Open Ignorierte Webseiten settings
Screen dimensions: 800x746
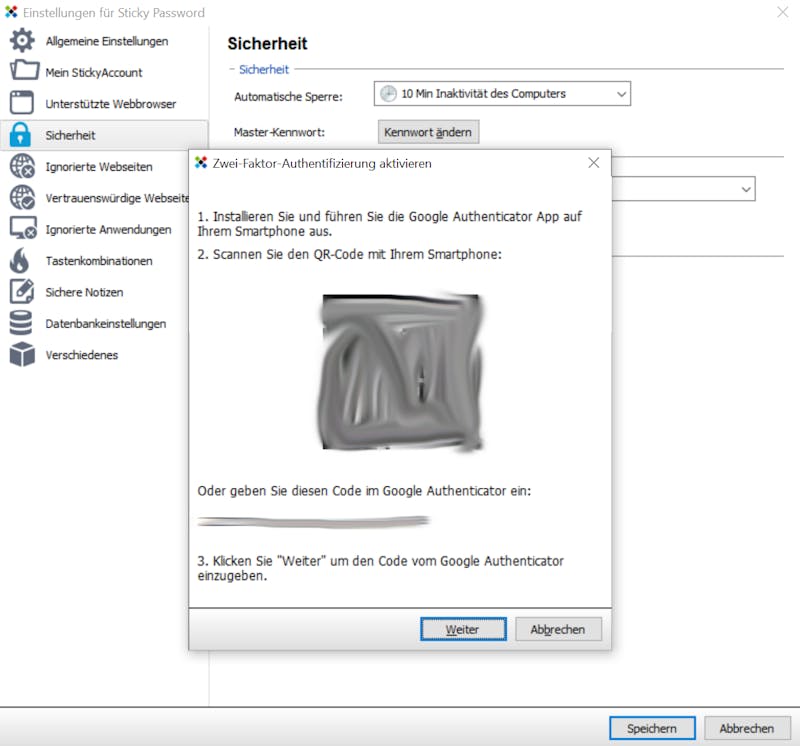tap(99, 167)
